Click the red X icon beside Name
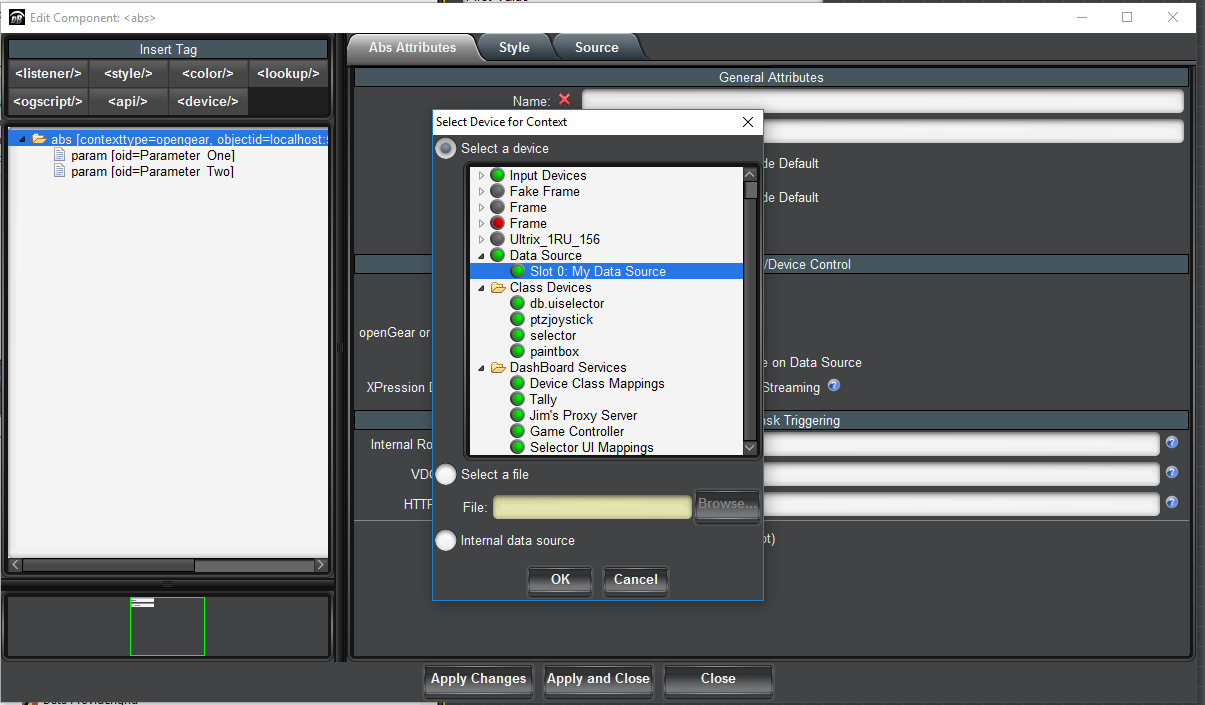Viewport: 1205px width, 705px height. pyautogui.click(x=564, y=100)
